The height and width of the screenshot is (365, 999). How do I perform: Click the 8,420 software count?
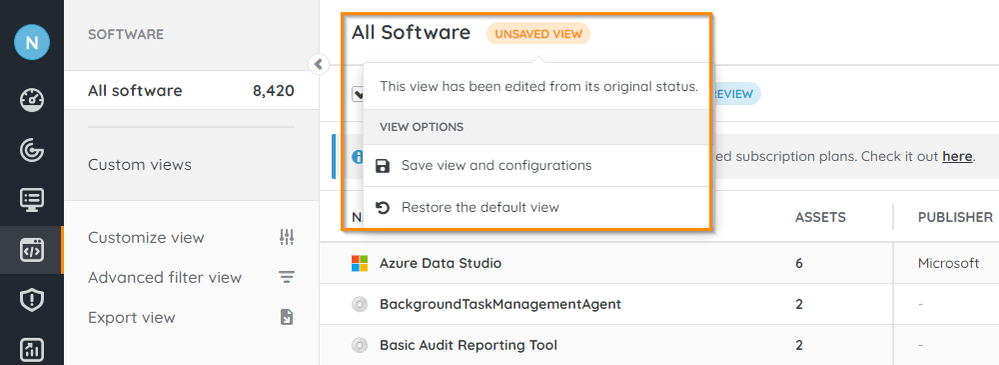[273, 91]
